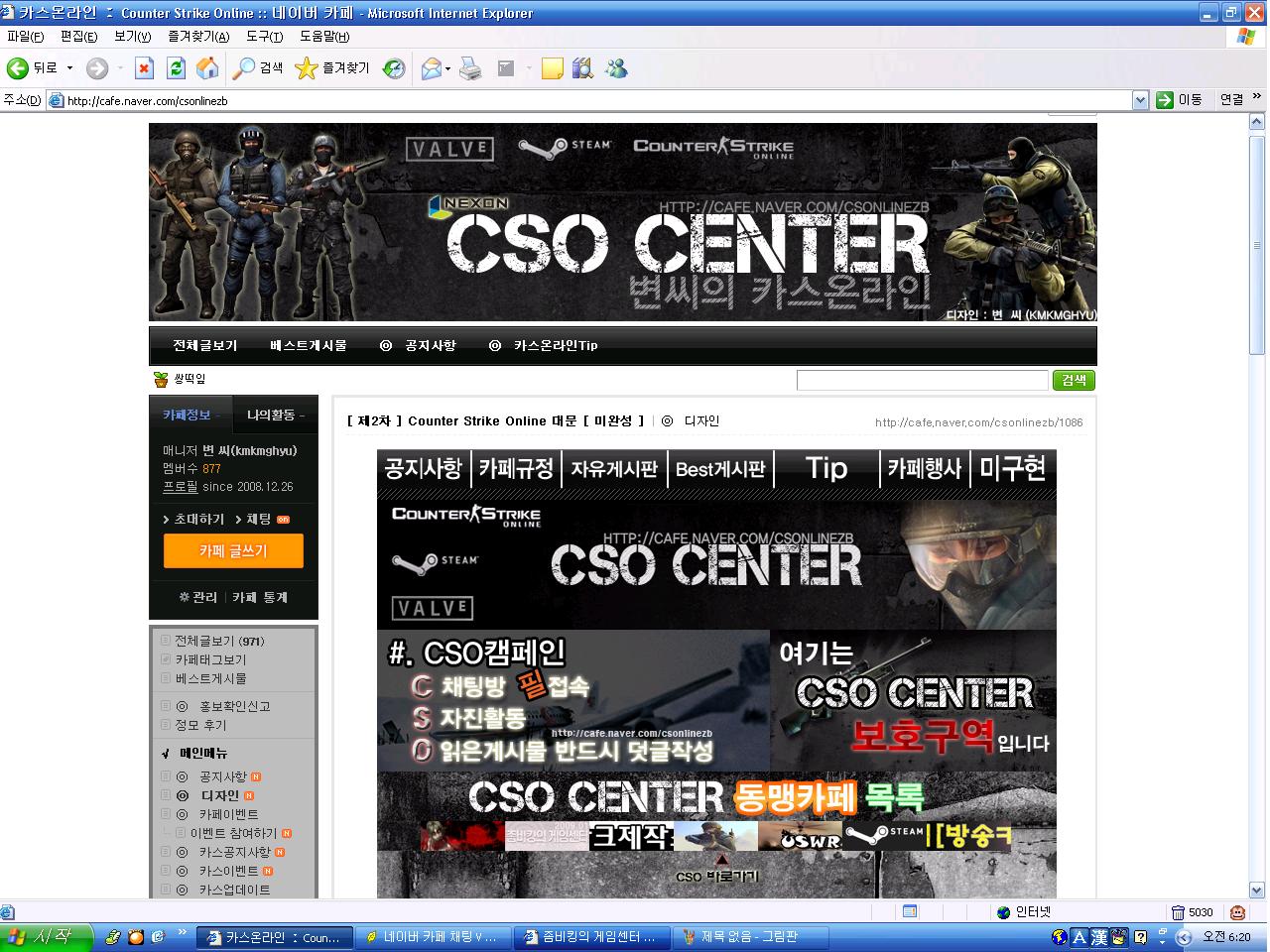
Task: Go to the browser home page icon
Action: tap(207, 68)
